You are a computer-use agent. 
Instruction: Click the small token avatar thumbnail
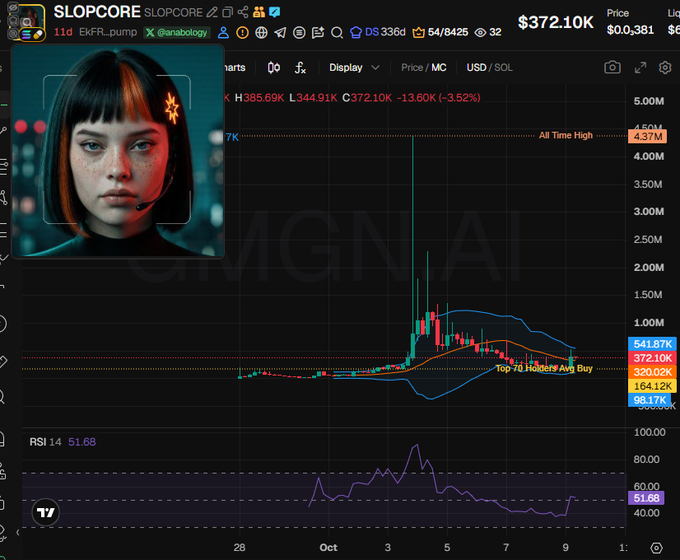pos(27,23)
